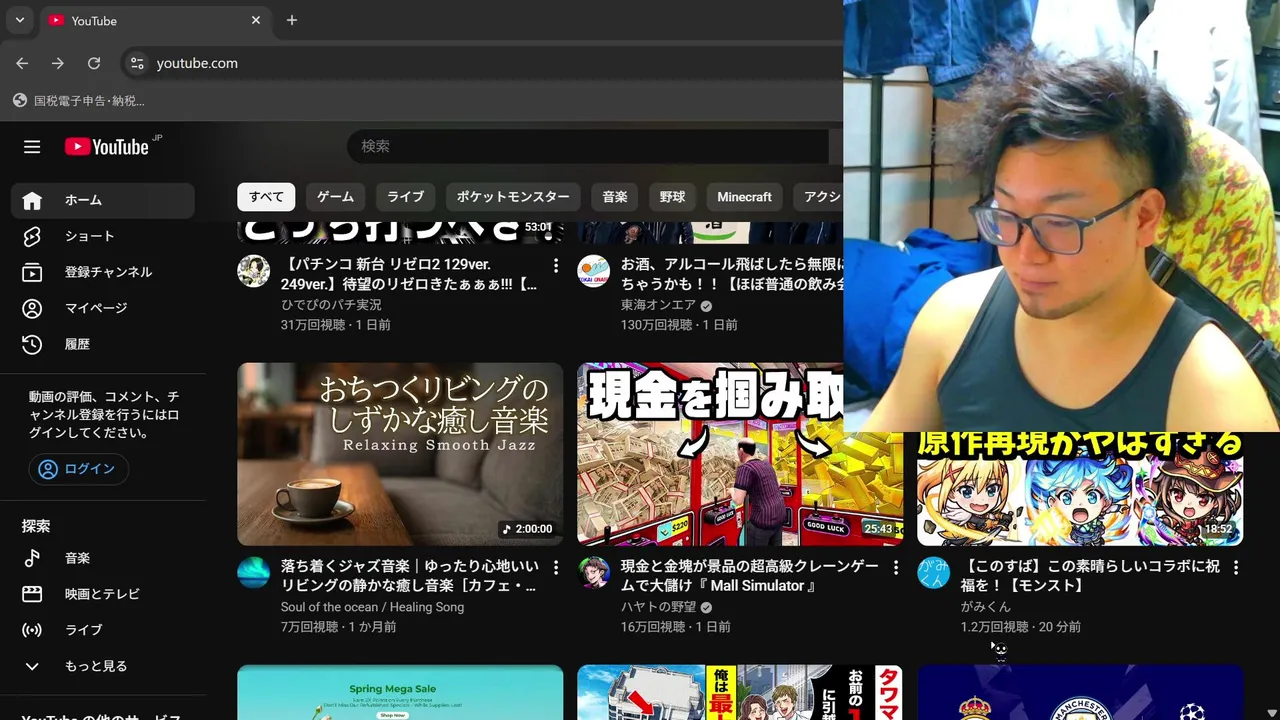
Task: Open the Manchester City match thumbnail
Action: [x=1080, y=692]
